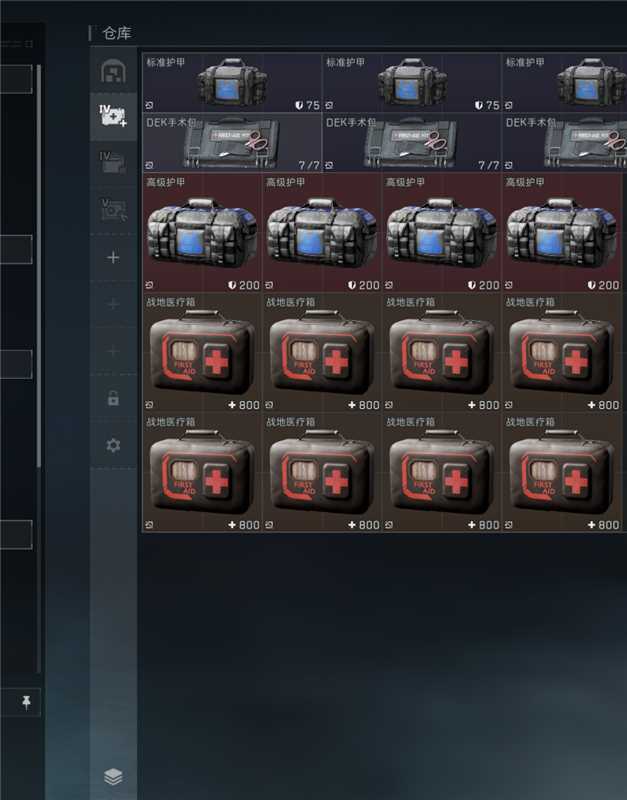Click the stacked layers icon at sidebar bottom
The width and height of the screenshot is (627, 800).
(113, 777)
